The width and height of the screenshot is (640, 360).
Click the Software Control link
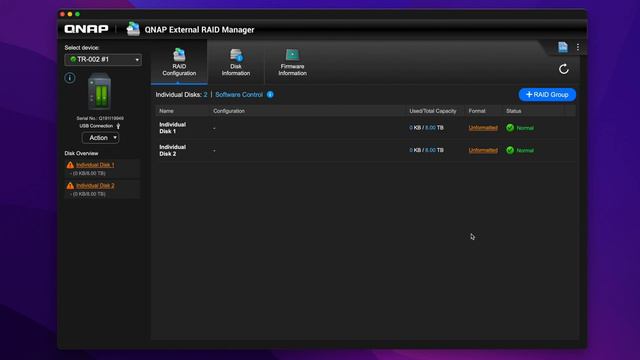click(x=239, y=95)
